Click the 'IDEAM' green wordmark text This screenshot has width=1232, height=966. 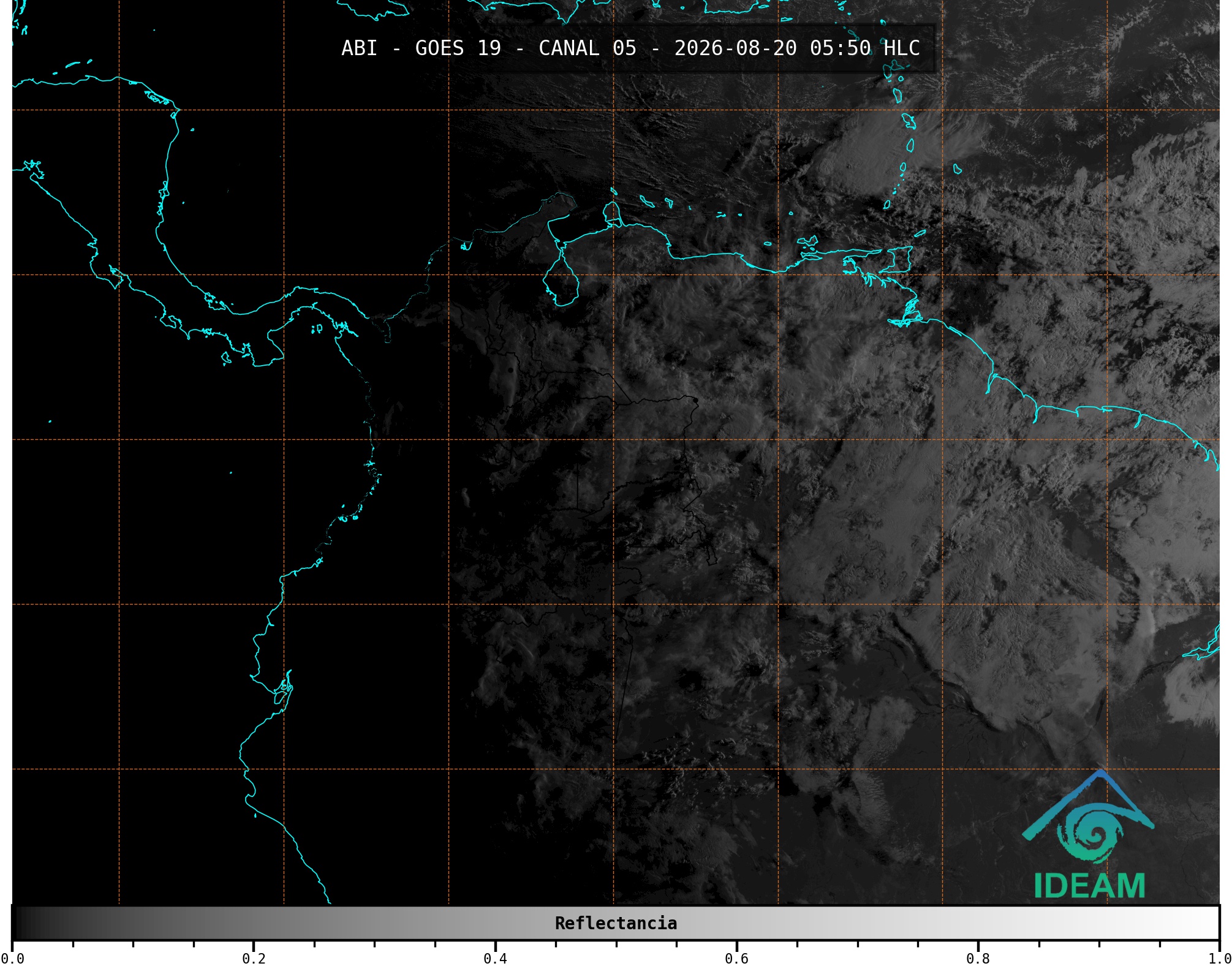[x=1089, y=886]
